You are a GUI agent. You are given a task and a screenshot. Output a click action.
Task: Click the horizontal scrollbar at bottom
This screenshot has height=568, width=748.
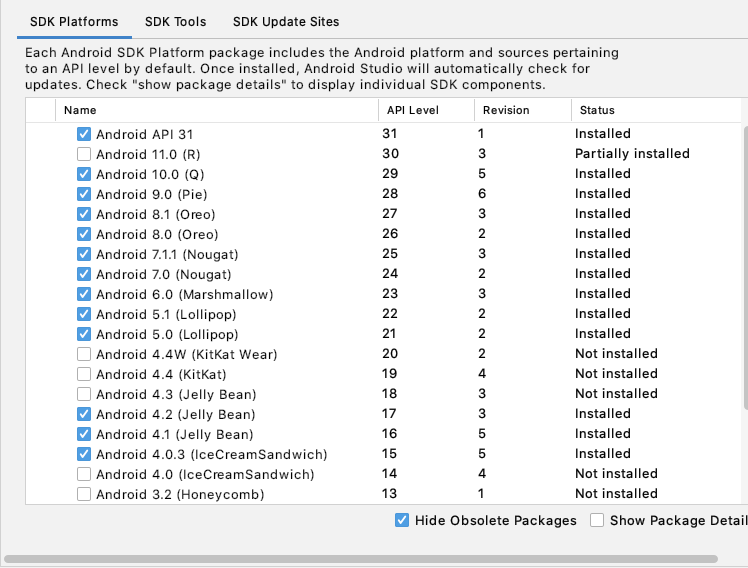click(x=360, y=559)
